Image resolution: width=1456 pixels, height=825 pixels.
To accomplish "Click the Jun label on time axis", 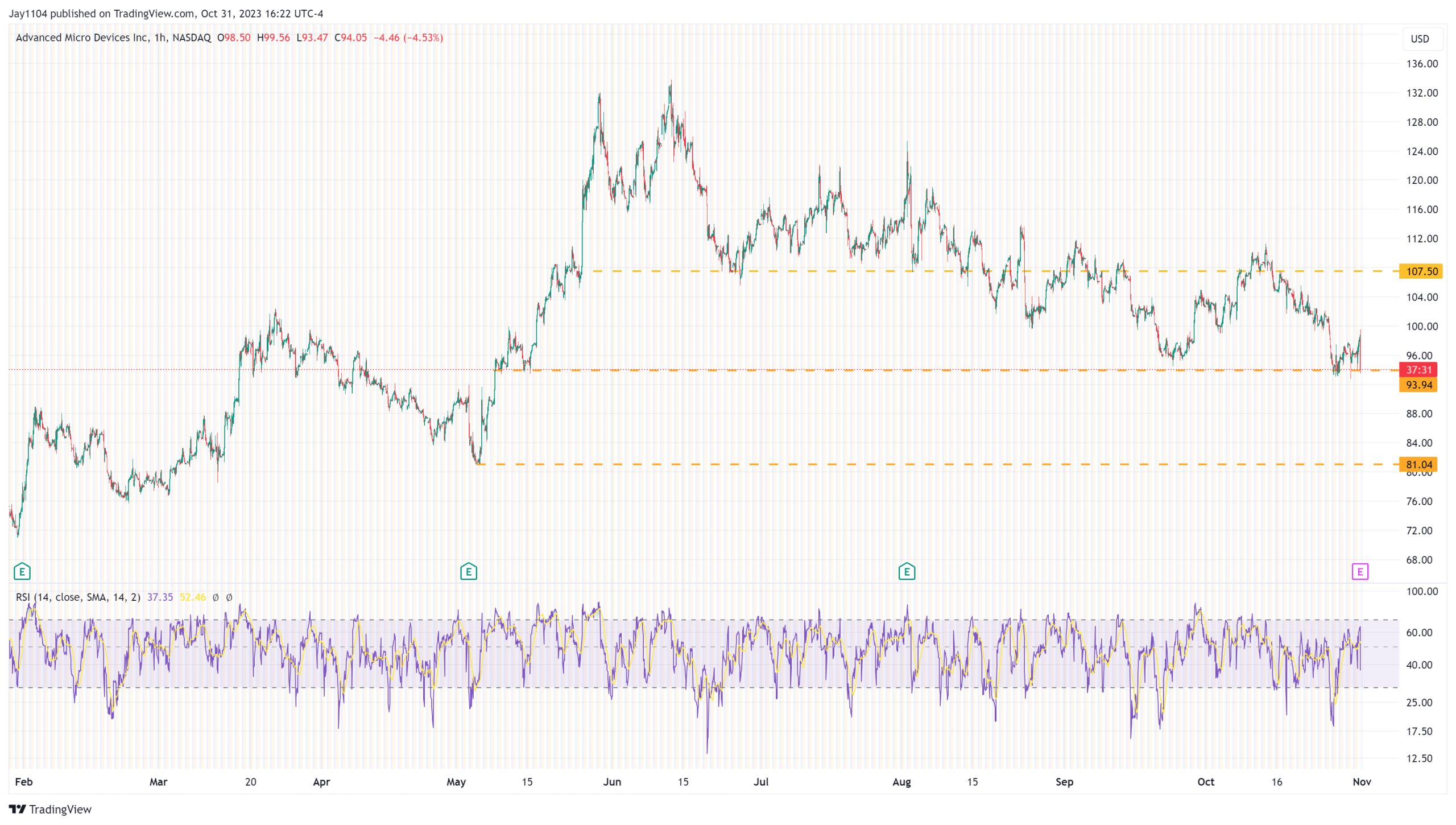I will pyautogui.click(x=612, y=782).
